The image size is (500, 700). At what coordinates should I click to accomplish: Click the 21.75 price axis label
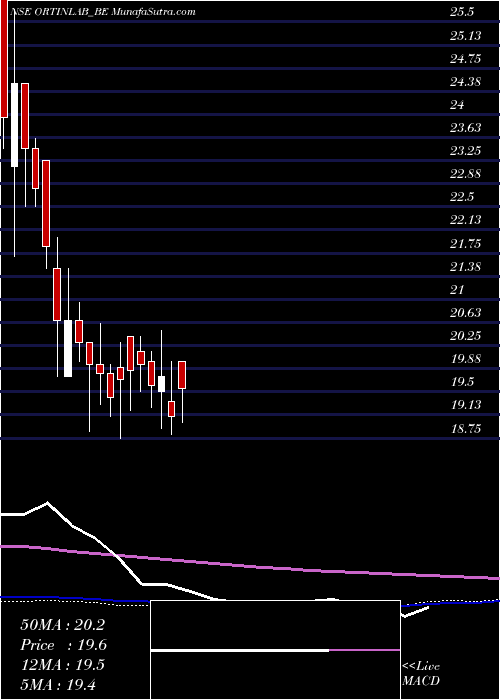pyautogui.click(x=466, y=244)
